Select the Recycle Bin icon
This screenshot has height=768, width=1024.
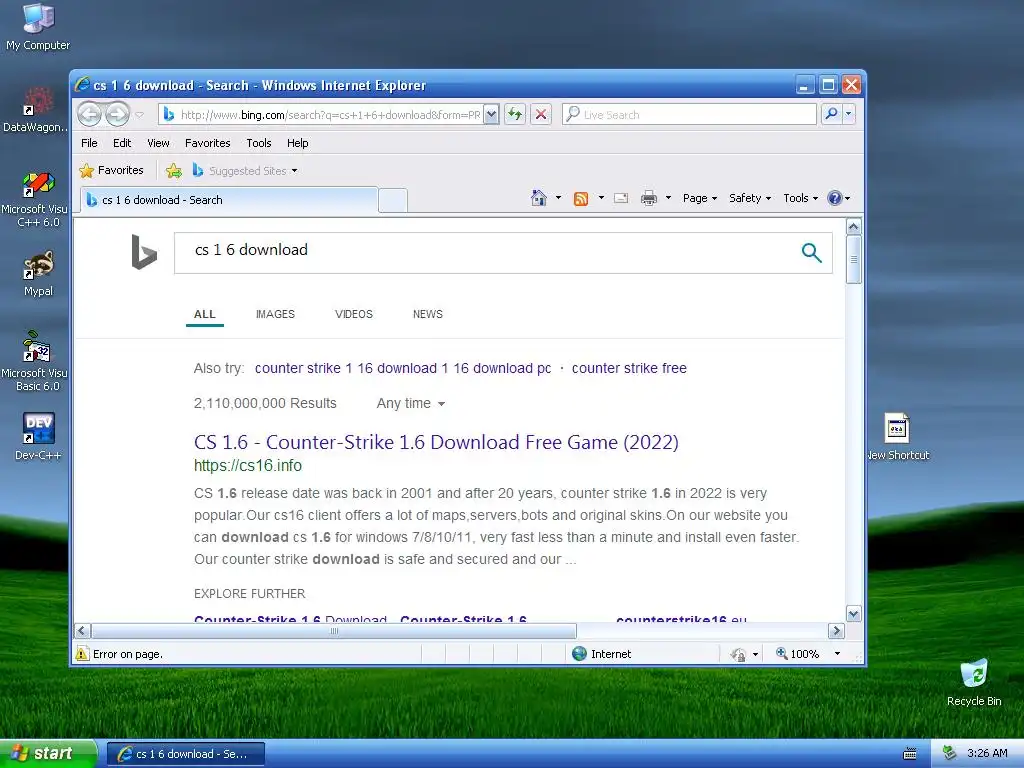click(974, 682)
